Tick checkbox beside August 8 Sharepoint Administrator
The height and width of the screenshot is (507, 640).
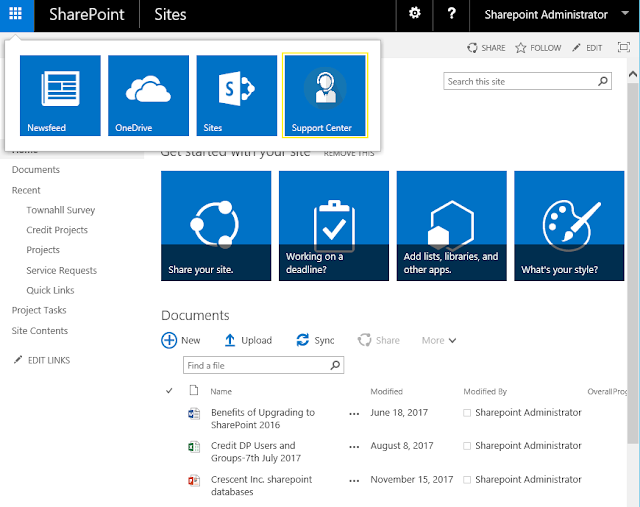click(467, 446)
